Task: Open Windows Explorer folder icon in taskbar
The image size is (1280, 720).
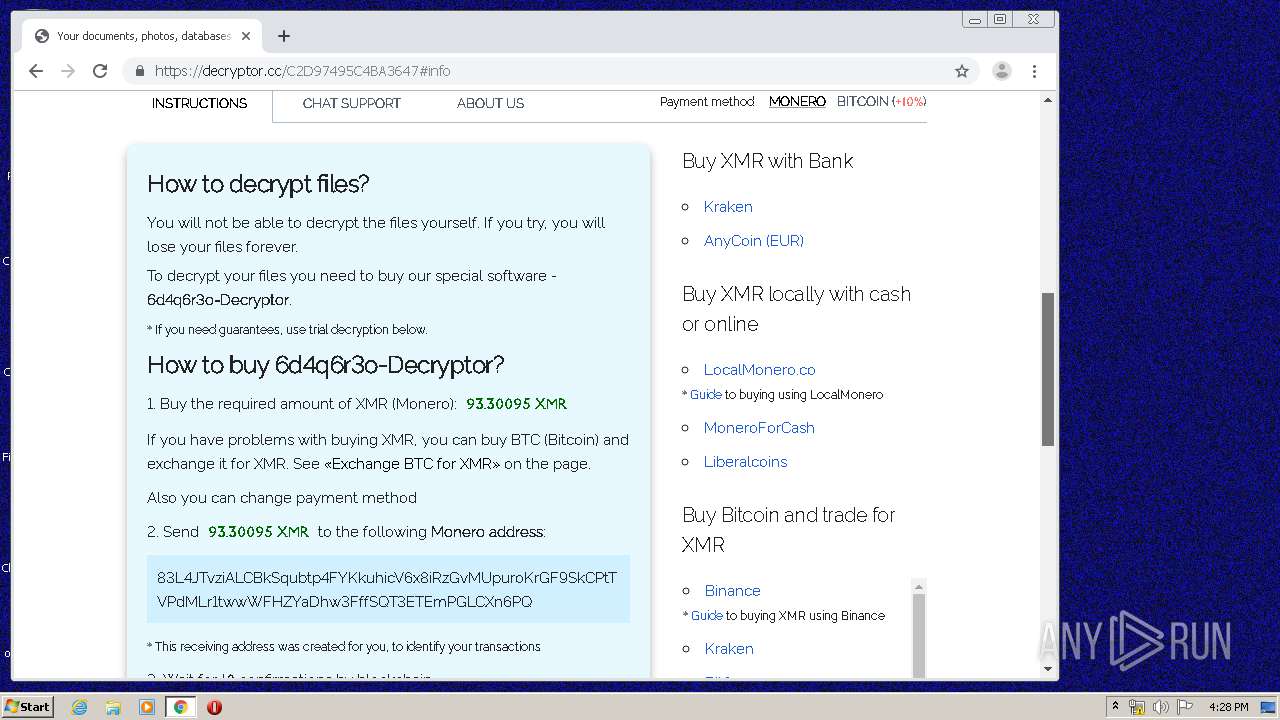Action: [x=113, y=707]
